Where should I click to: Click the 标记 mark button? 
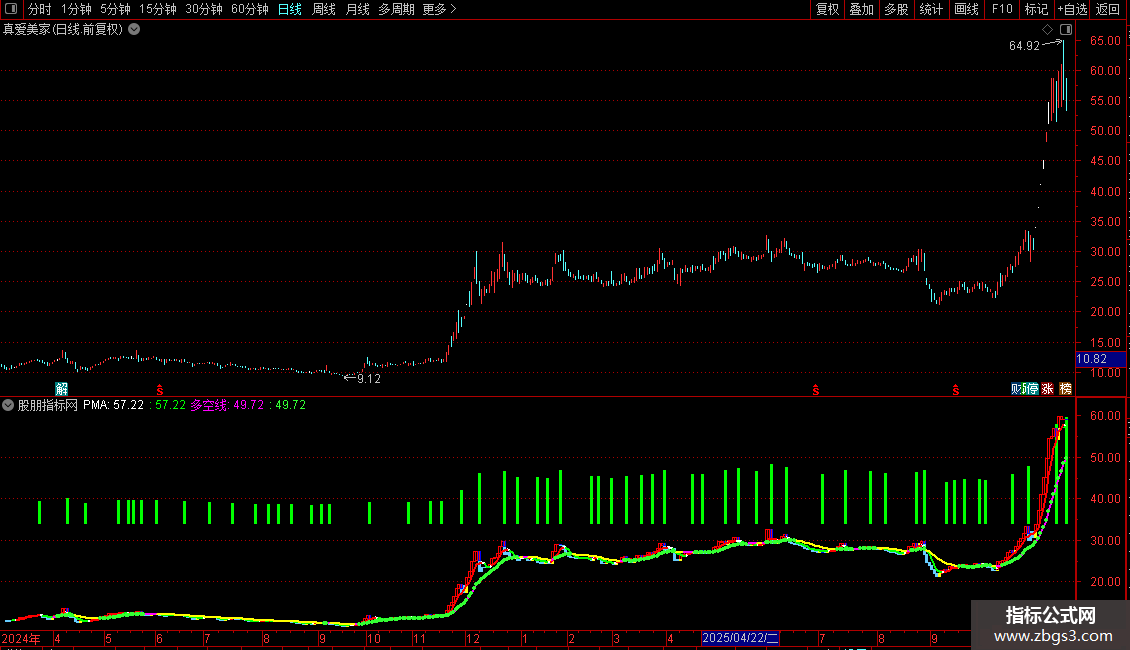pos(1036,9)
